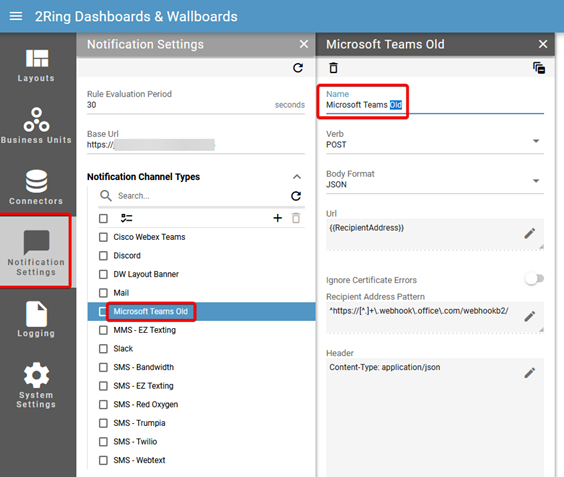
Task: Select the SMS - Trumpia row
Action: tap(201, 423)
